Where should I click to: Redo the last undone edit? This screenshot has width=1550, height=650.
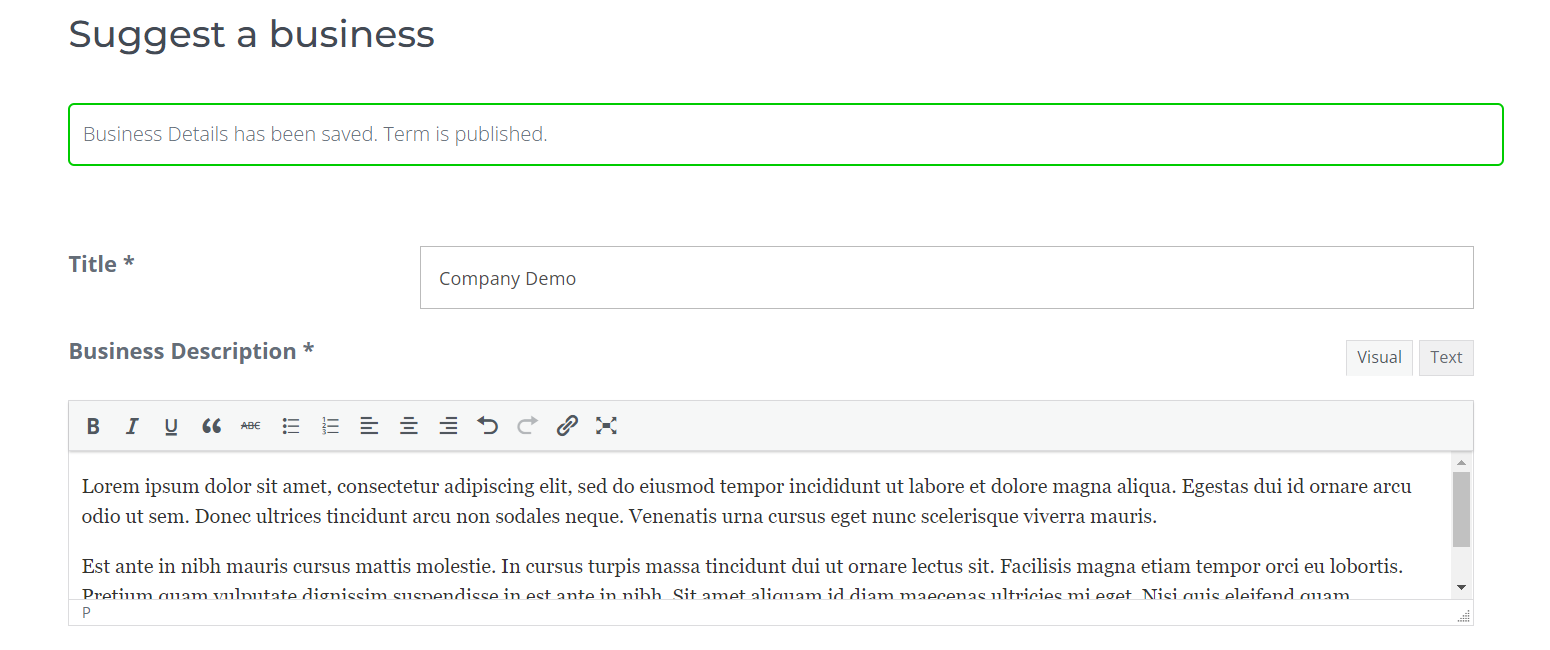[527, 426]
